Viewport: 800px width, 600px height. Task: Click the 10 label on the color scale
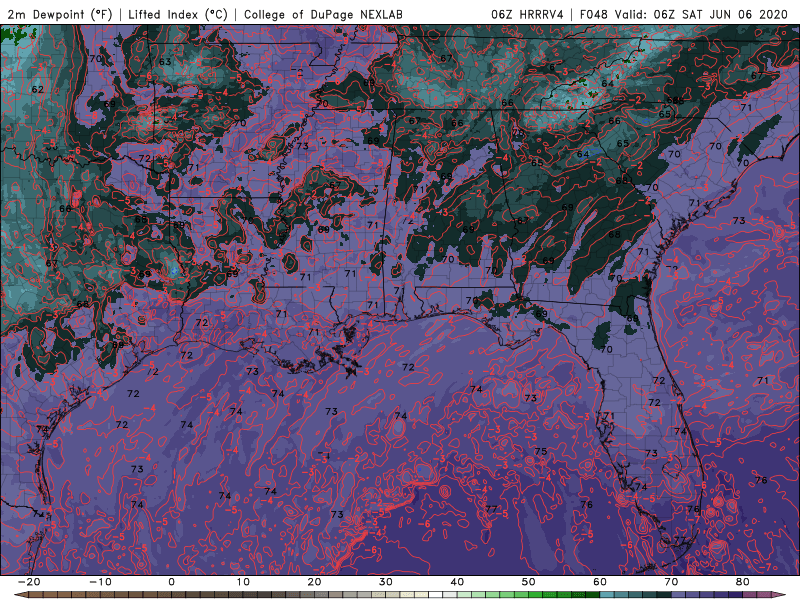tap(243, 582)
